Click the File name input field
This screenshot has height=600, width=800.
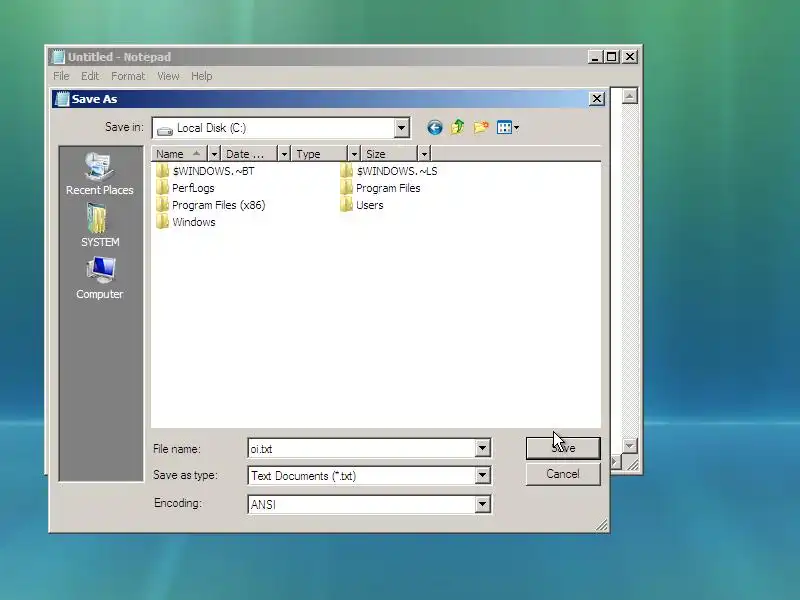(362, 448)
